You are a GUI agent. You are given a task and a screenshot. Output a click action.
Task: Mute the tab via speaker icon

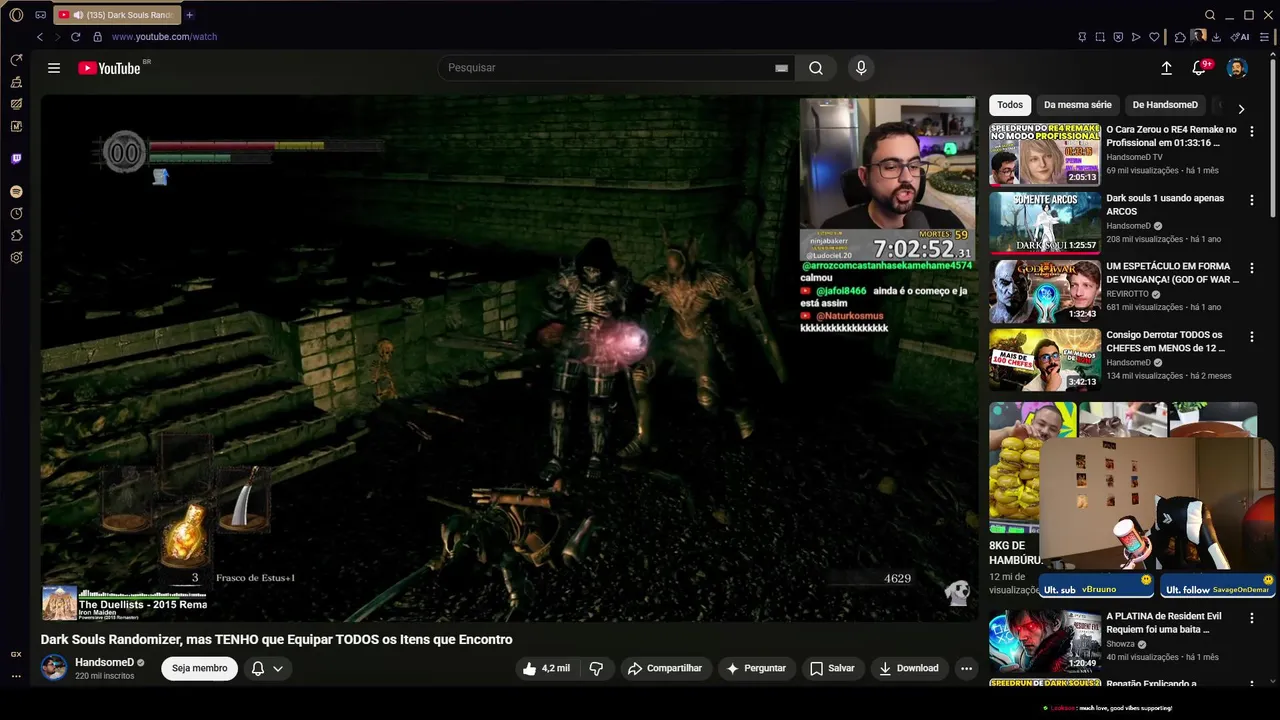(78, 15)
